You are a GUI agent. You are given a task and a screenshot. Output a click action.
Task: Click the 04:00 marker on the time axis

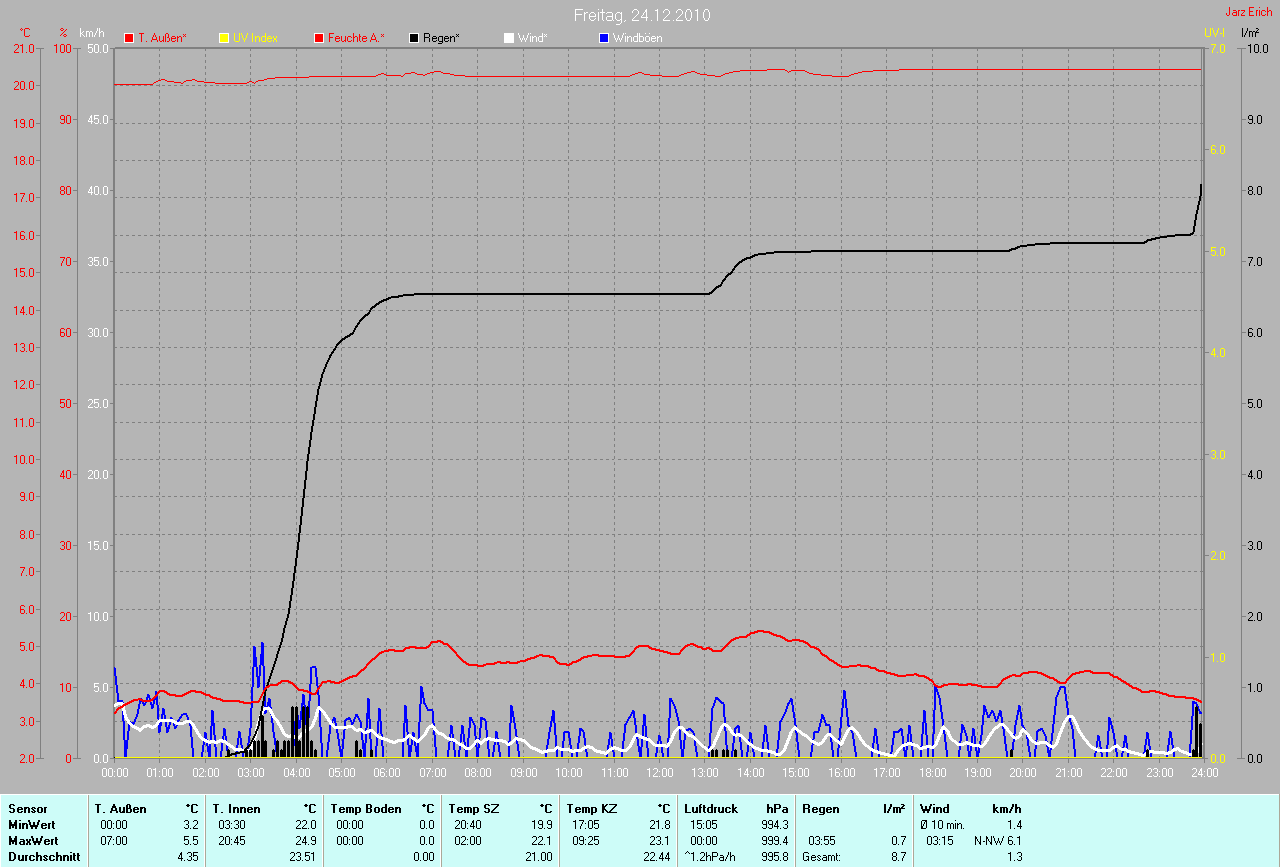tap(296, 773)
